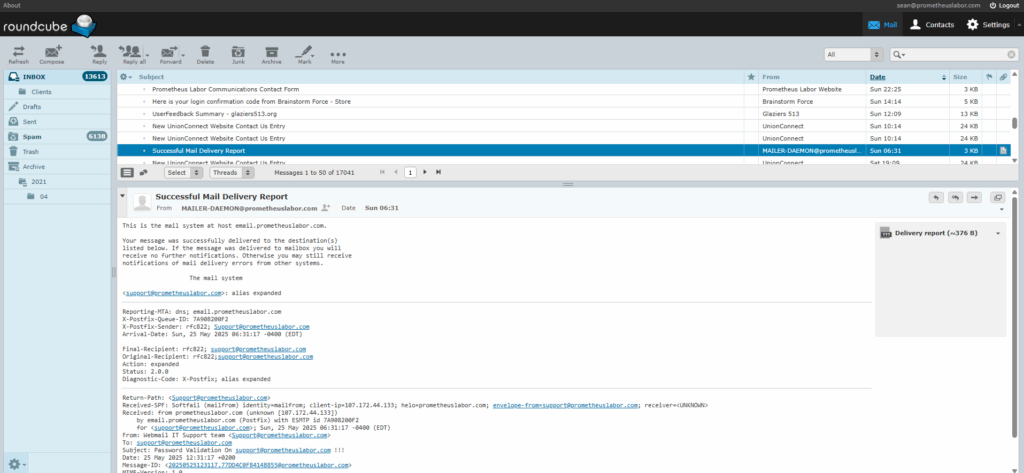Open the Mark messages tool
Screen dimensions: 1024x473
point(304,55)
